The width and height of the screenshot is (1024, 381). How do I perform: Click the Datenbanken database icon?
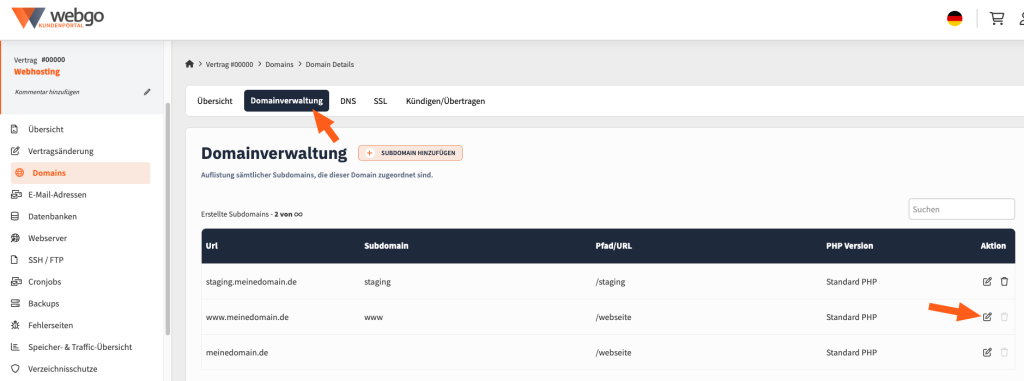(15, 216)
